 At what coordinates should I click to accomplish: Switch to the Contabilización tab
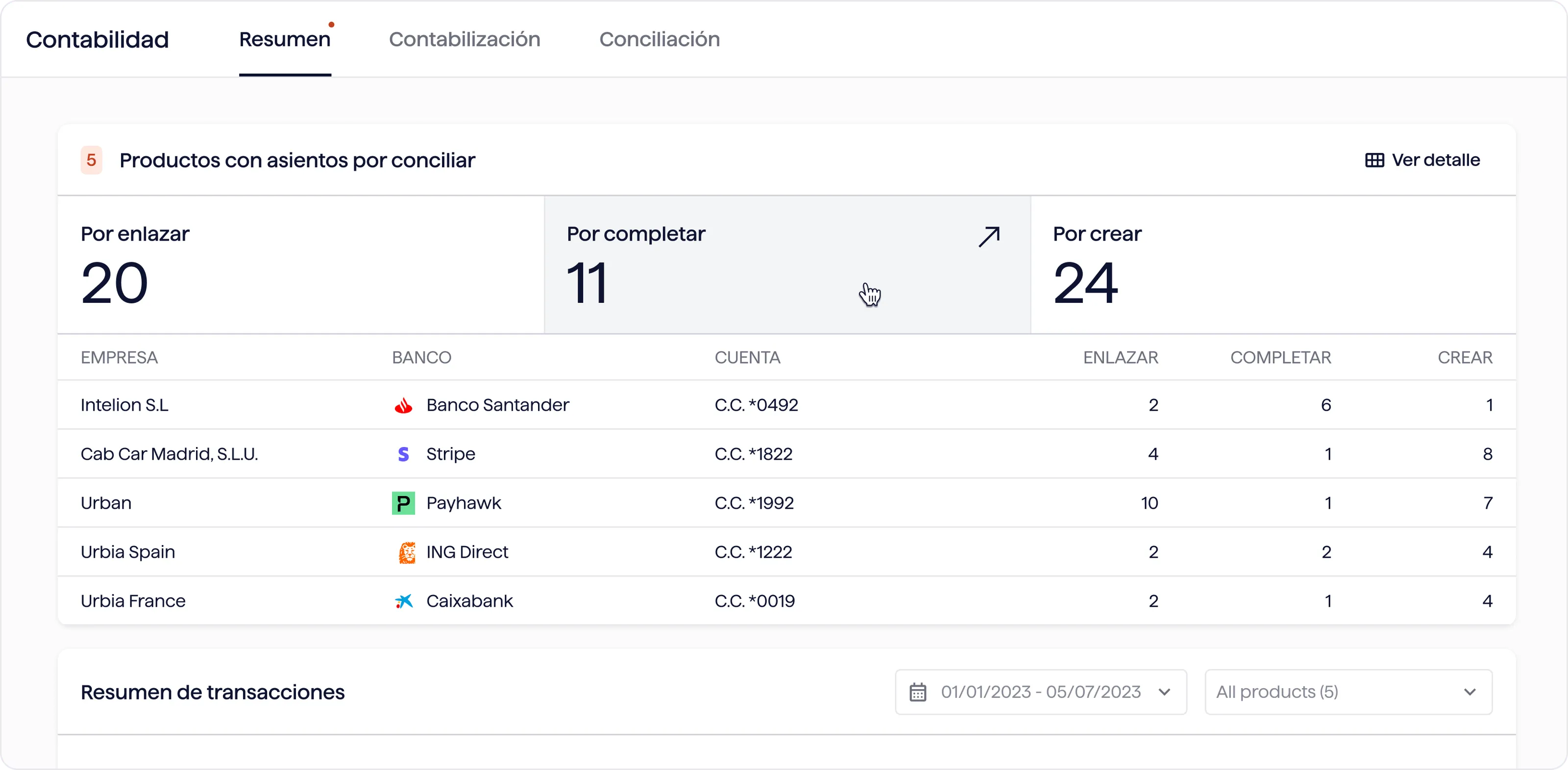(465, 40)
